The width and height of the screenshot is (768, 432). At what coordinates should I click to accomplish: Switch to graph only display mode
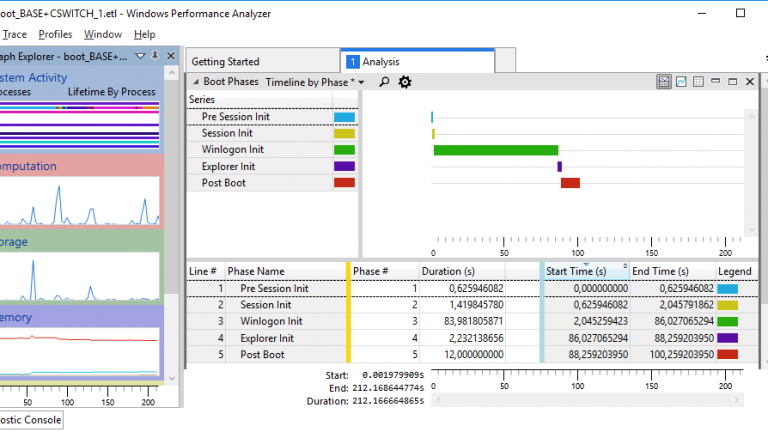(x=681, y=82)
